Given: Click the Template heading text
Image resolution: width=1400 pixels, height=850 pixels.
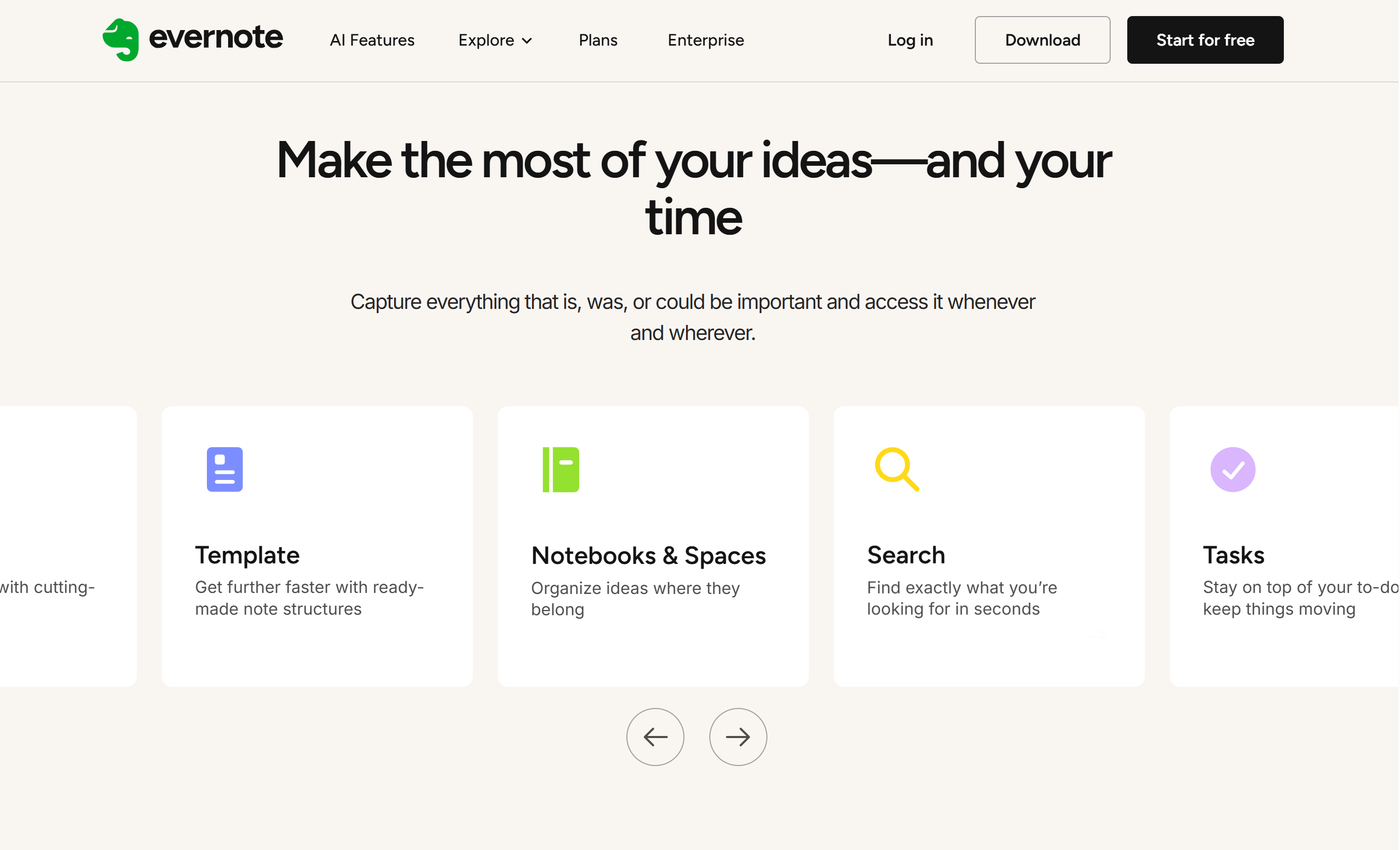Looking at the screenshot, I should pyautogui.click(x=247, y=555).
